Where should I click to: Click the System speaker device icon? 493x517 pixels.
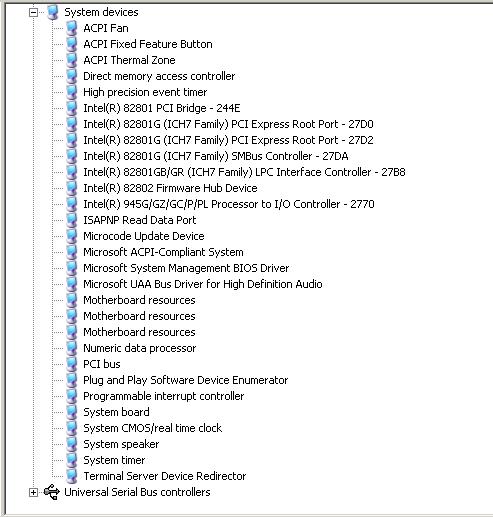click(72, 444)
